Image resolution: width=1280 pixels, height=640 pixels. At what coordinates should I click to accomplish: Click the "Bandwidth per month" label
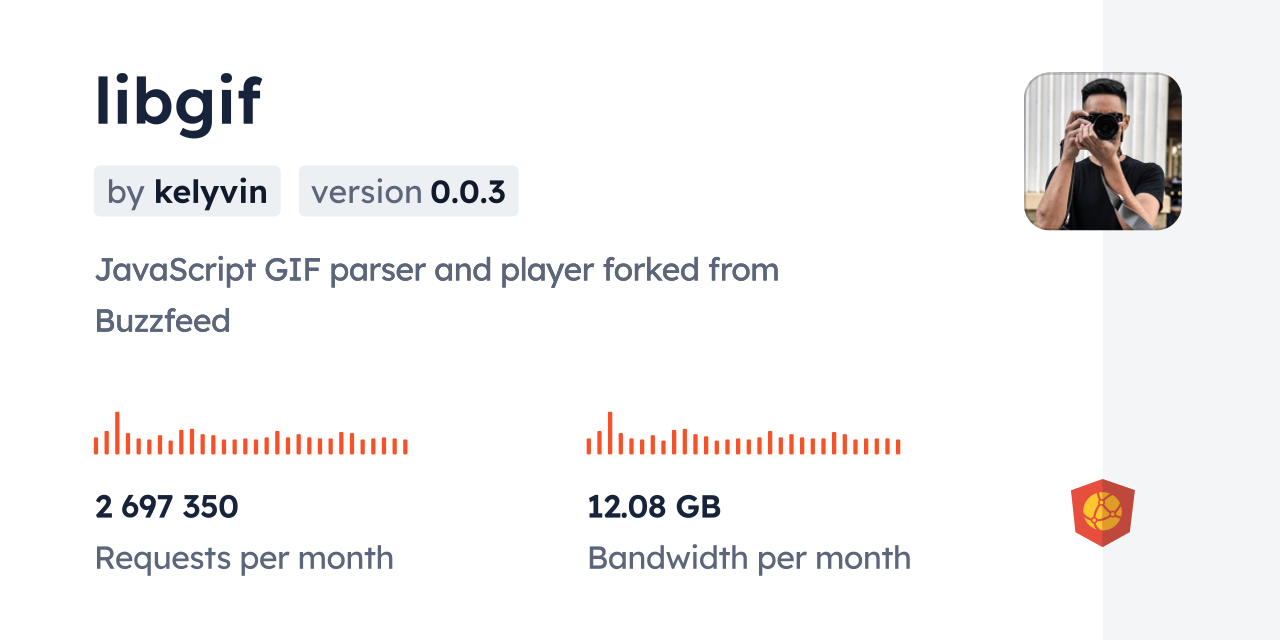click(x=749, y=558)
